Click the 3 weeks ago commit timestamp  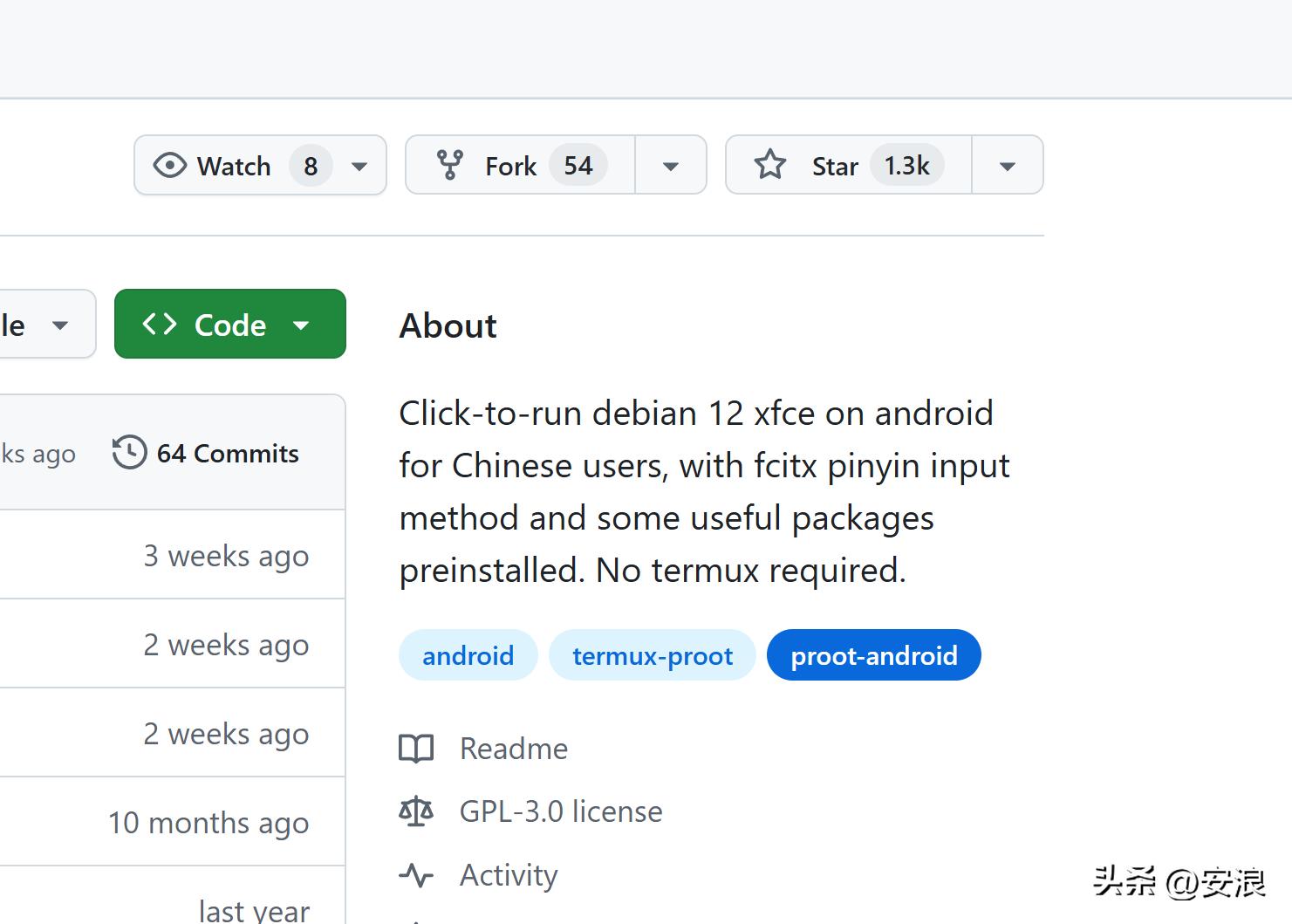coord(226,556)
